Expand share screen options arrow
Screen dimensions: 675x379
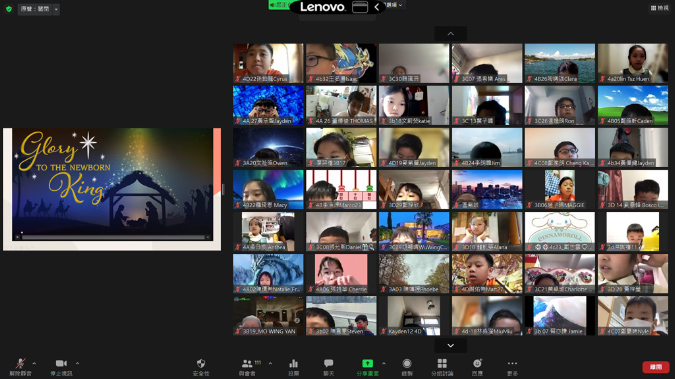pos(384,363)
